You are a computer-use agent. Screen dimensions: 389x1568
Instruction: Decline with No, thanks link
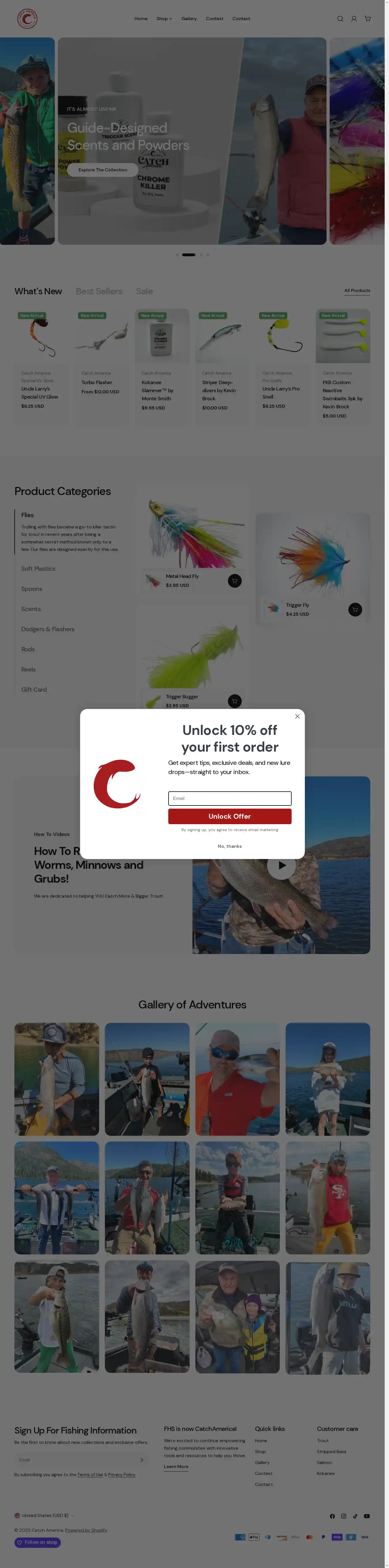229,846
